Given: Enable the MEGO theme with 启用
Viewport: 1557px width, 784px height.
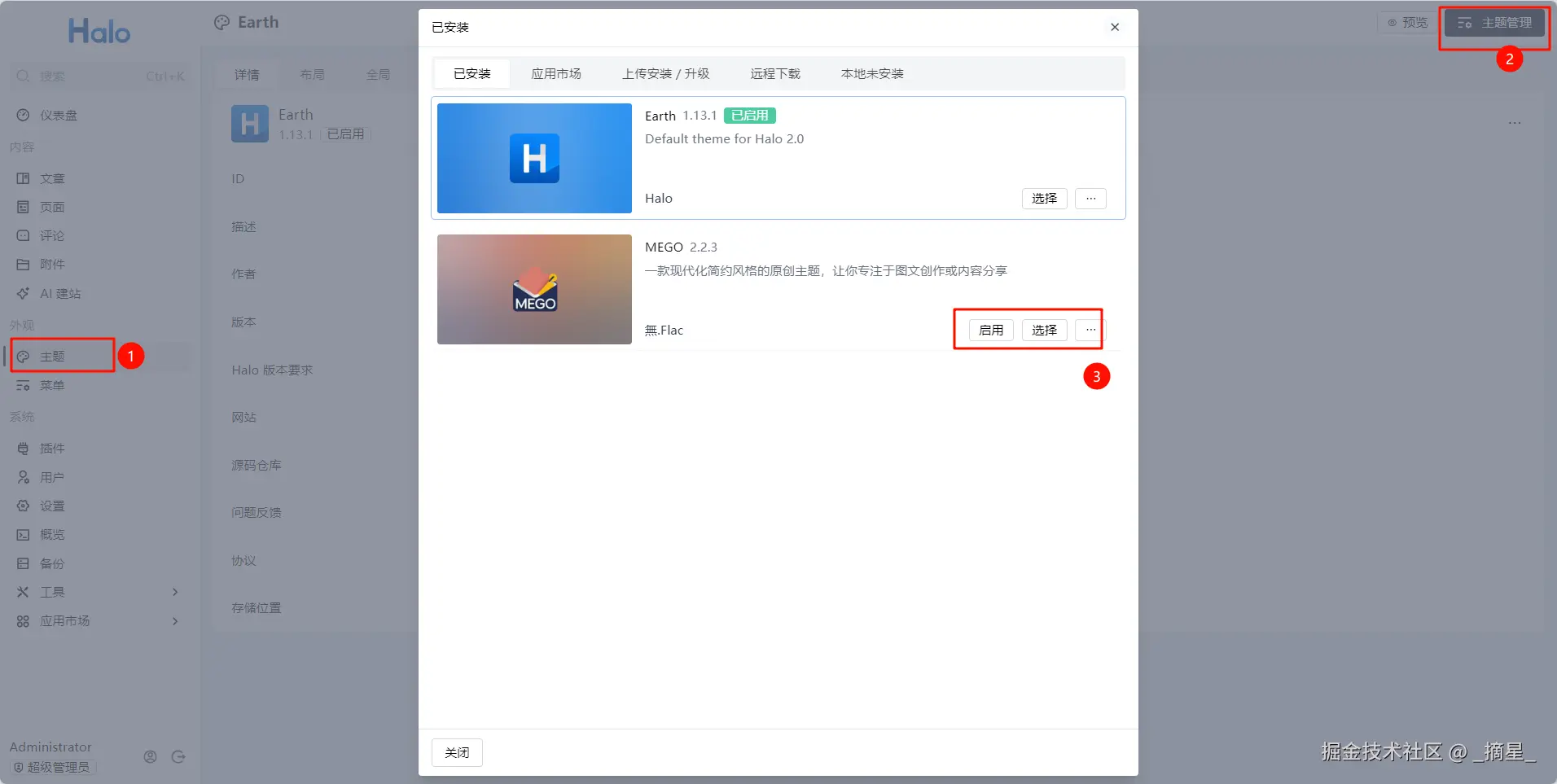Looking at the screenshot, I should click(991, 330).
